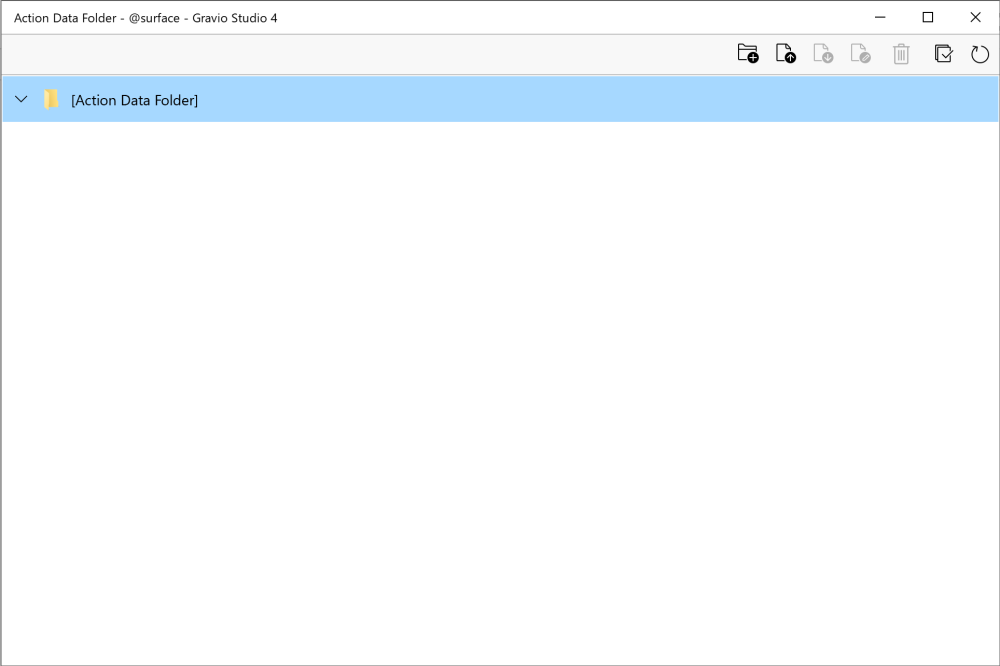Click the file upload arrow icon
Image resolution: width=1000 pixels, height=666 pixels.
click(786, 53)
